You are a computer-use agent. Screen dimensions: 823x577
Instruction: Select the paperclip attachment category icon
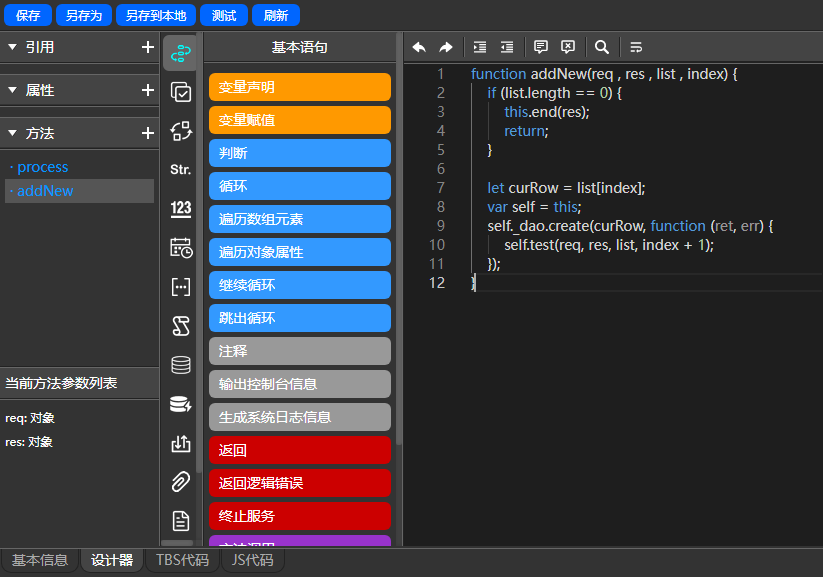tap(181, 482)
